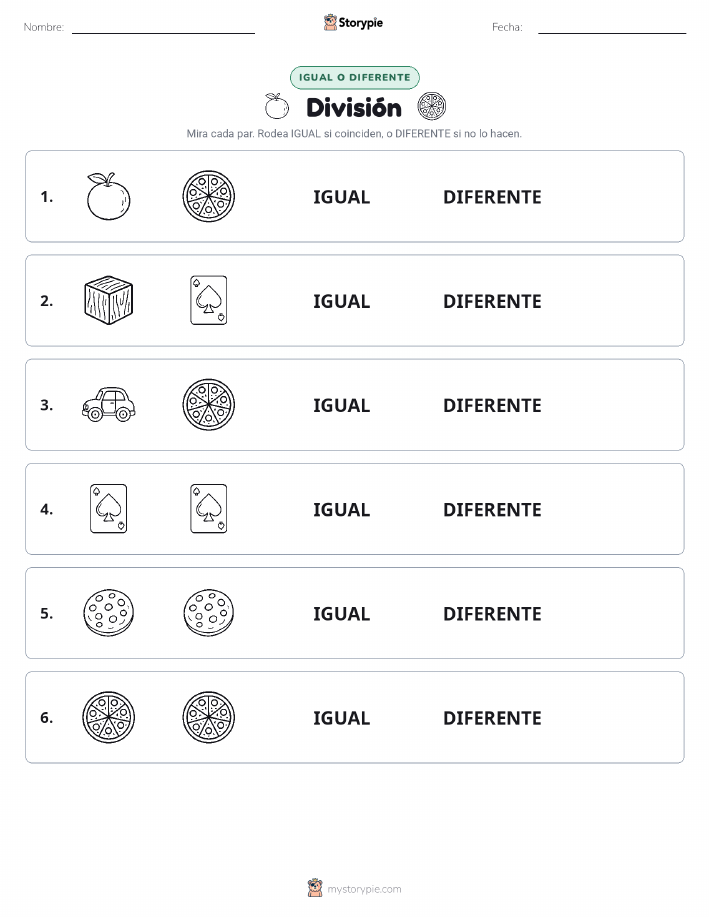Click the pizza icon in row 1
Screen dimensions: 709x917
pyautogui.click(x=209, y=196)
